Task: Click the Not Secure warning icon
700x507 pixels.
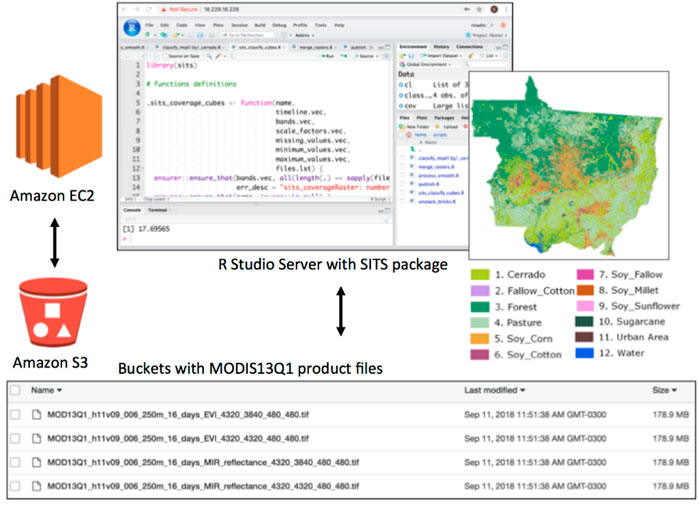Action: (164, 9)
